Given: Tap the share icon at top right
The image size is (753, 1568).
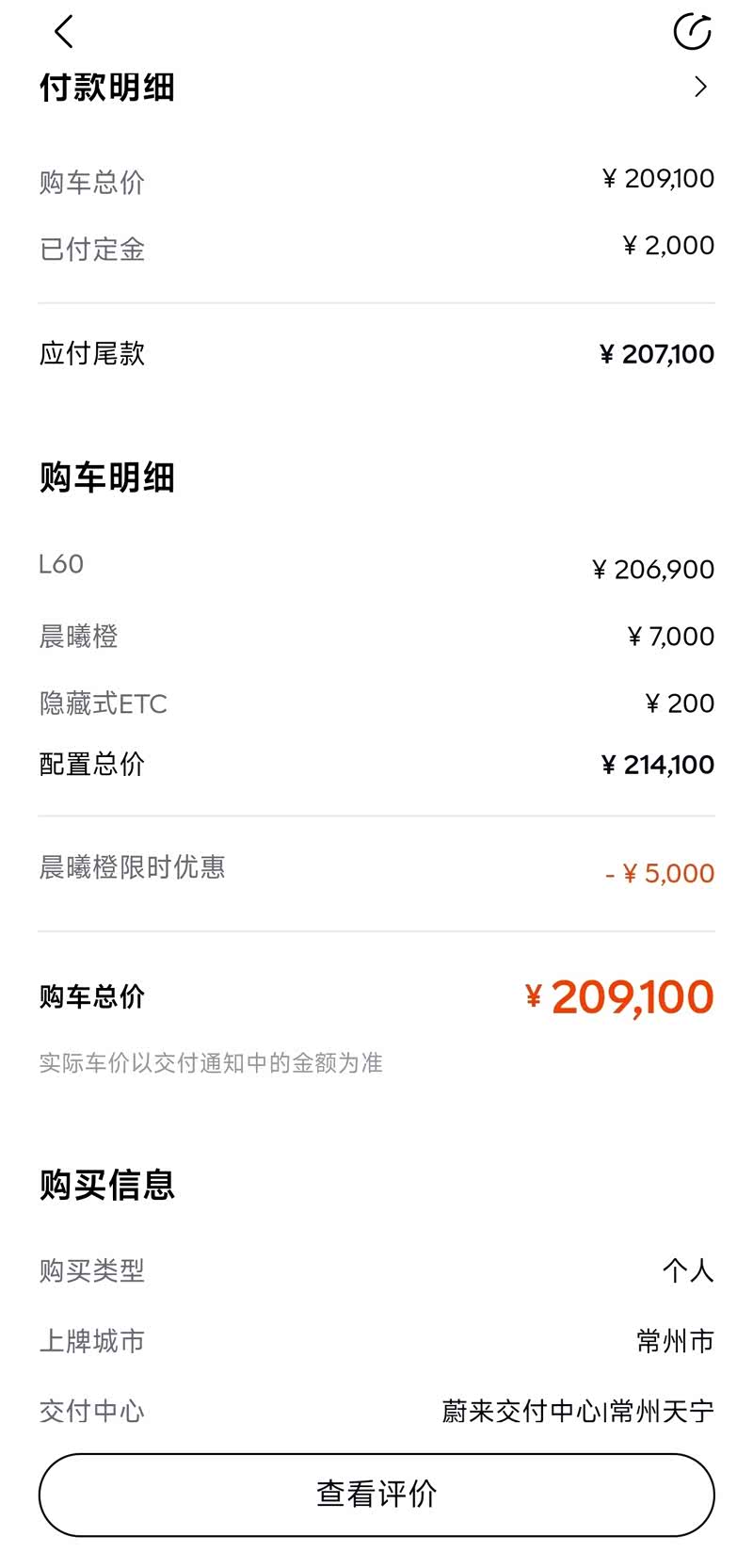Looking at the screenshot, I should pyautogui.click(x=692, y=32).
